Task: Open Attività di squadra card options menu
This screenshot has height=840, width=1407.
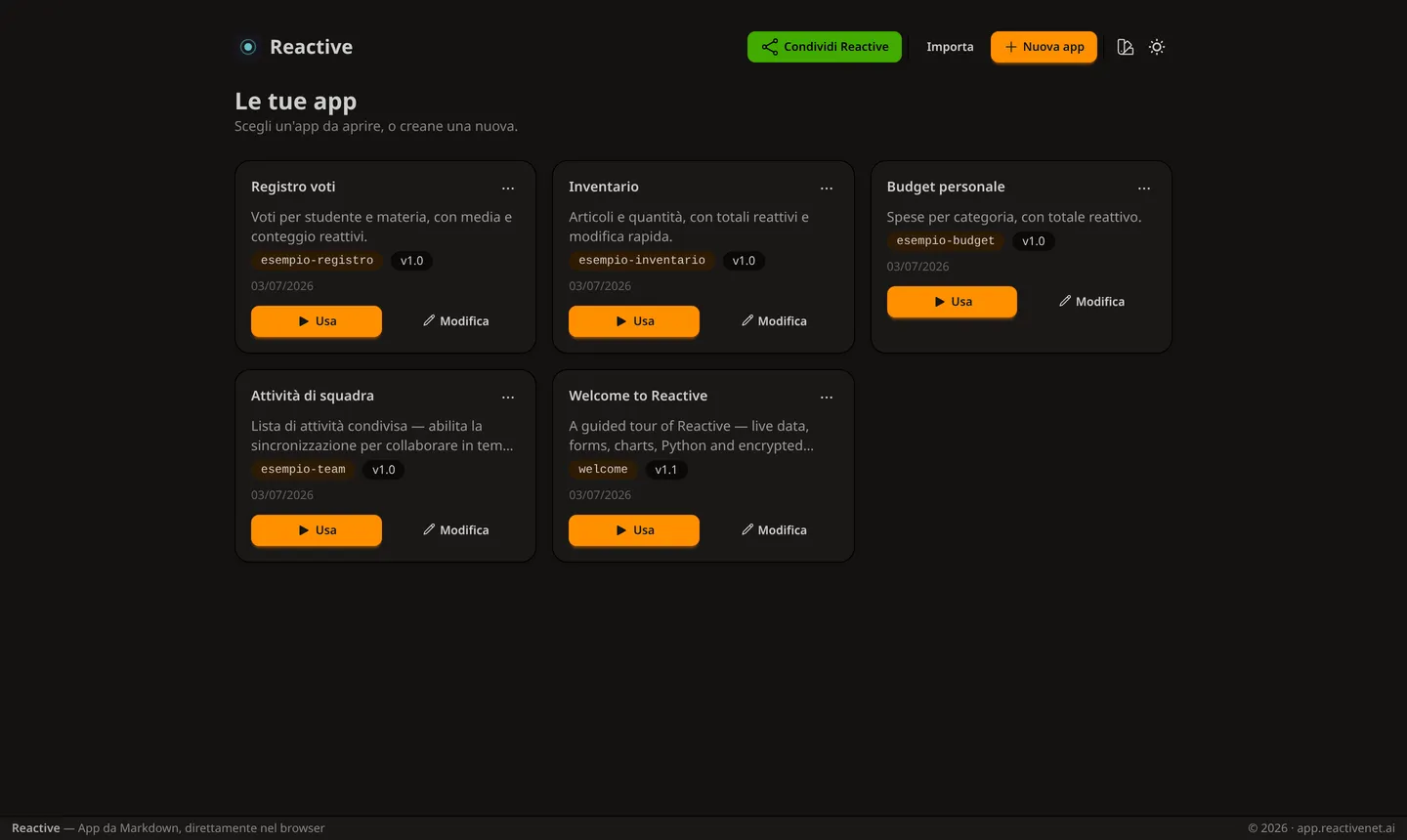Action: pos(508,397)
